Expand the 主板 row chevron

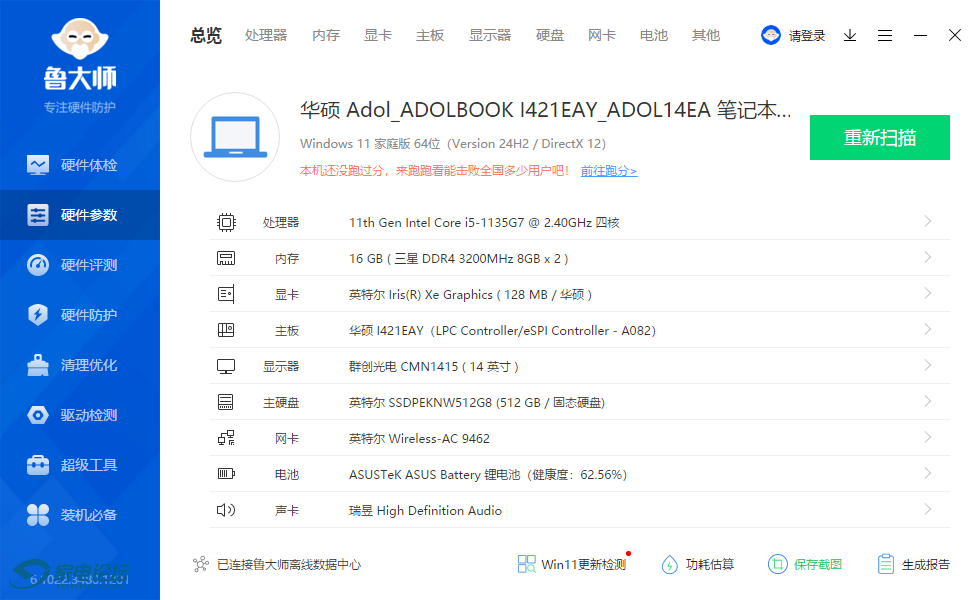pos(928,329)
